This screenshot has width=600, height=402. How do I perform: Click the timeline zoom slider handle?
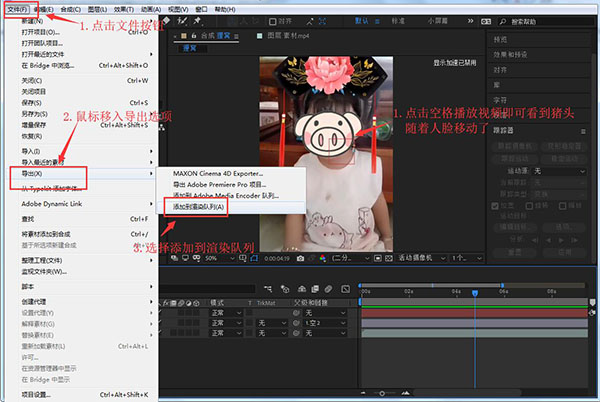pos(382,393)
